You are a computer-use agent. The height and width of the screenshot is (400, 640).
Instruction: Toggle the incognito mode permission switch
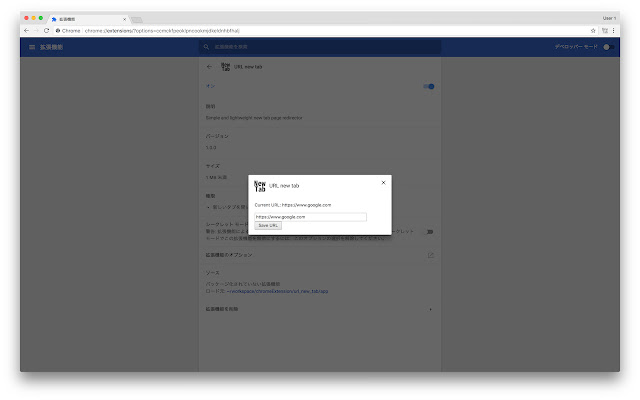(429, 232)
